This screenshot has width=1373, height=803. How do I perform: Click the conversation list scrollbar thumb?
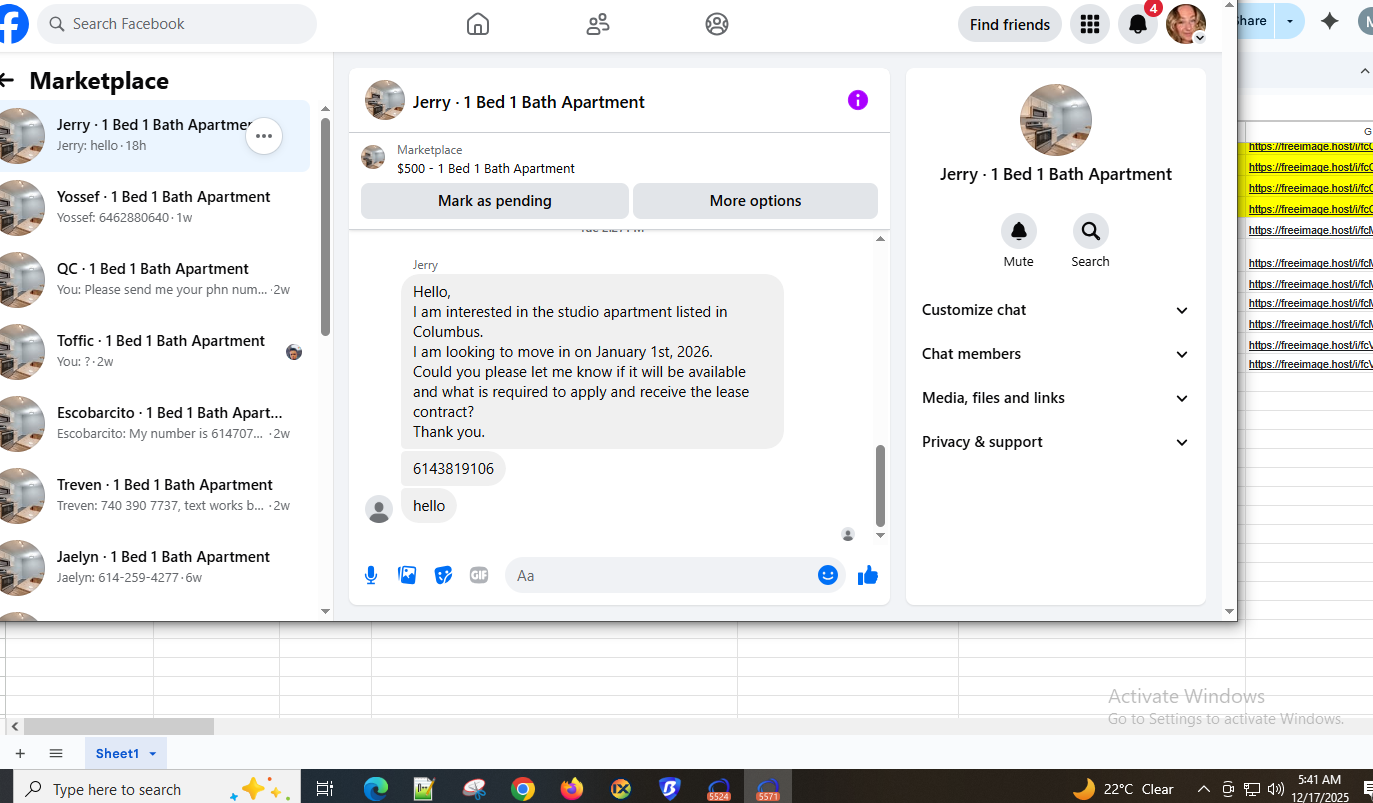pyautogui.click(x=325, y=227)
